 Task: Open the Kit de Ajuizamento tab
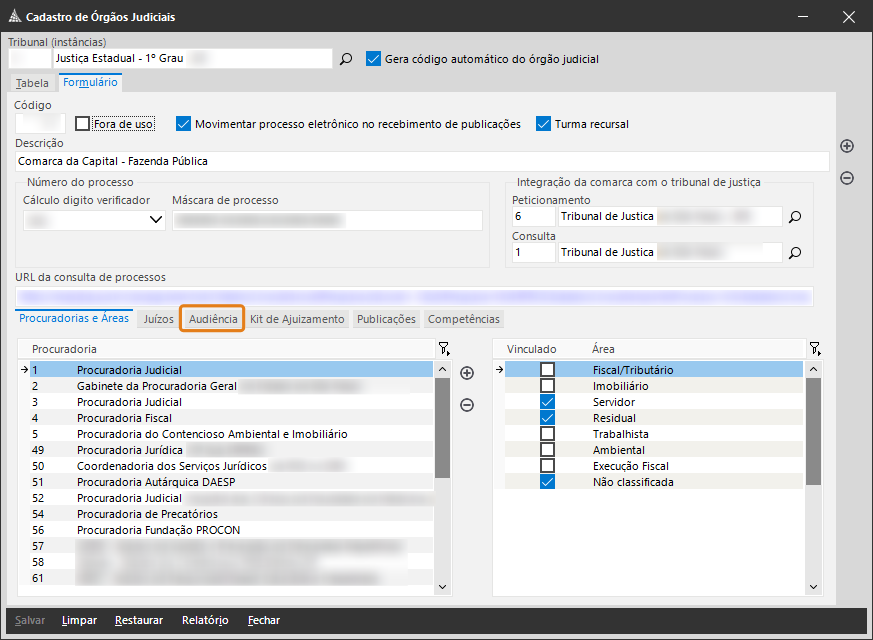pyautogui.click(x=297, y=319)
